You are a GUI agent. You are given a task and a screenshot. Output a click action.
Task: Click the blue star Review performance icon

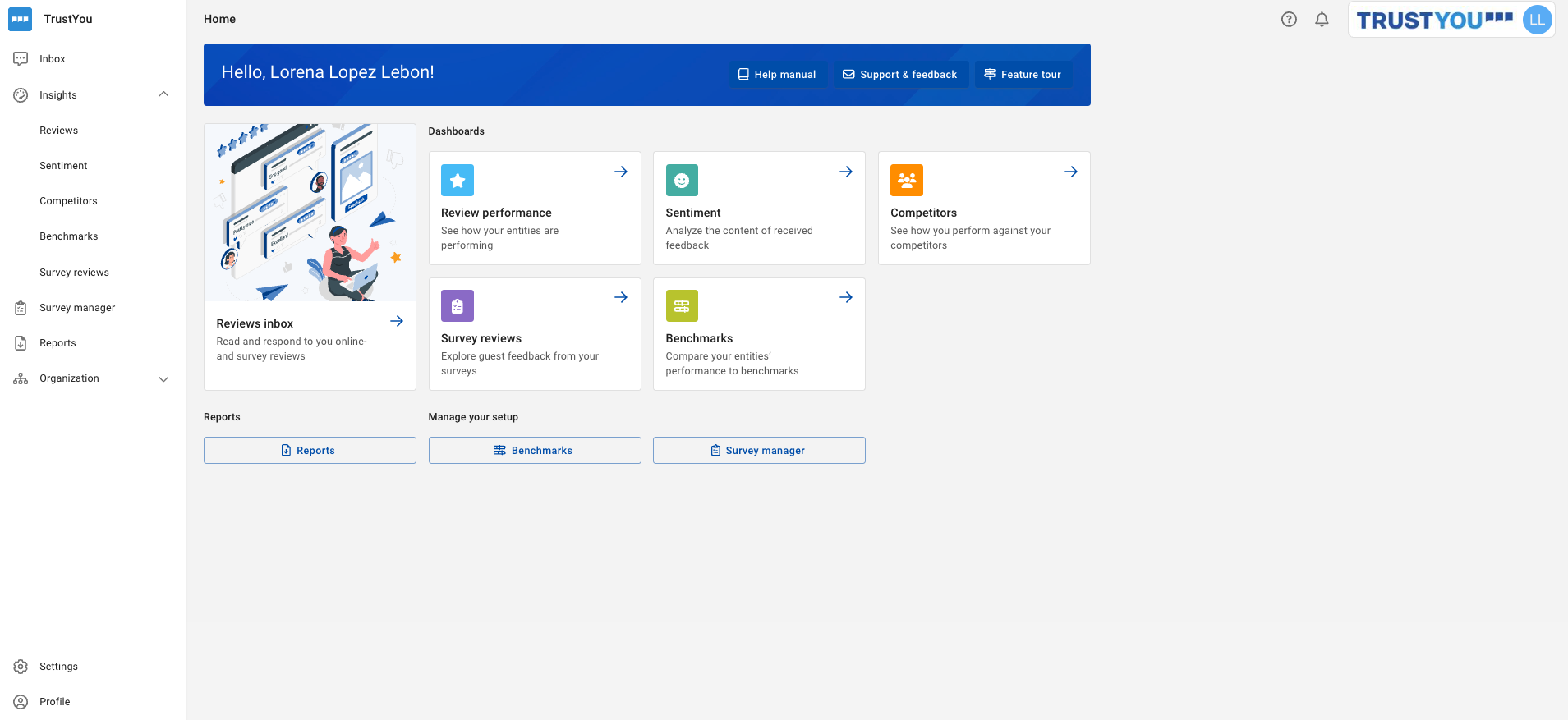pyautogui.click(x=458, y=180)
